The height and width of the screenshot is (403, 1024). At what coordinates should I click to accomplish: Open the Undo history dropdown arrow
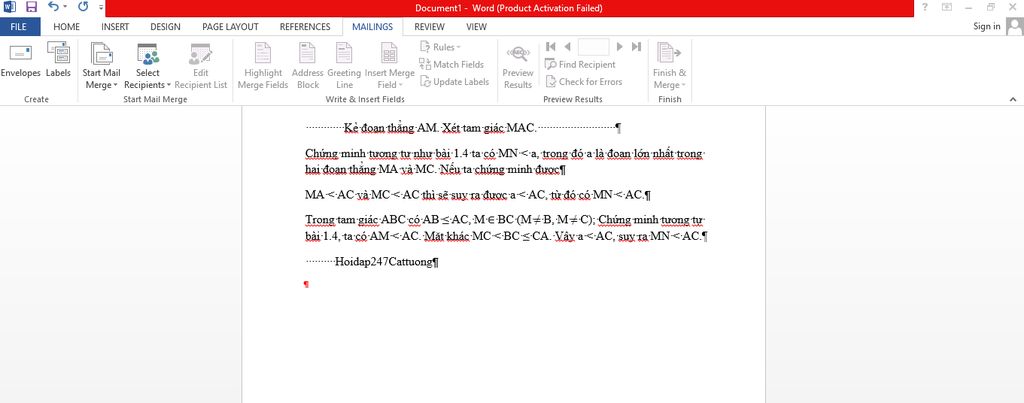[x=65, y=8]
